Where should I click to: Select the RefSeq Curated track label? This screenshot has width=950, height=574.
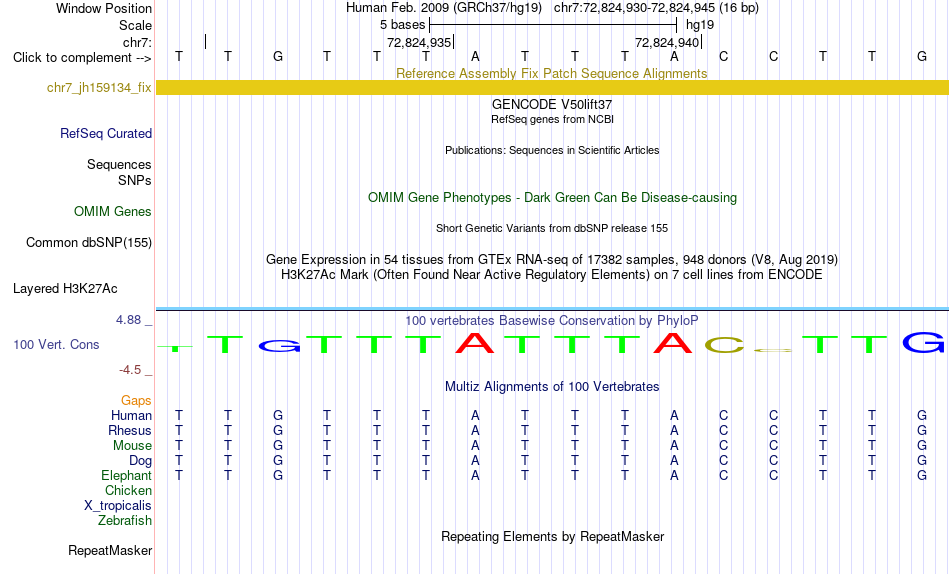[106, 133]
